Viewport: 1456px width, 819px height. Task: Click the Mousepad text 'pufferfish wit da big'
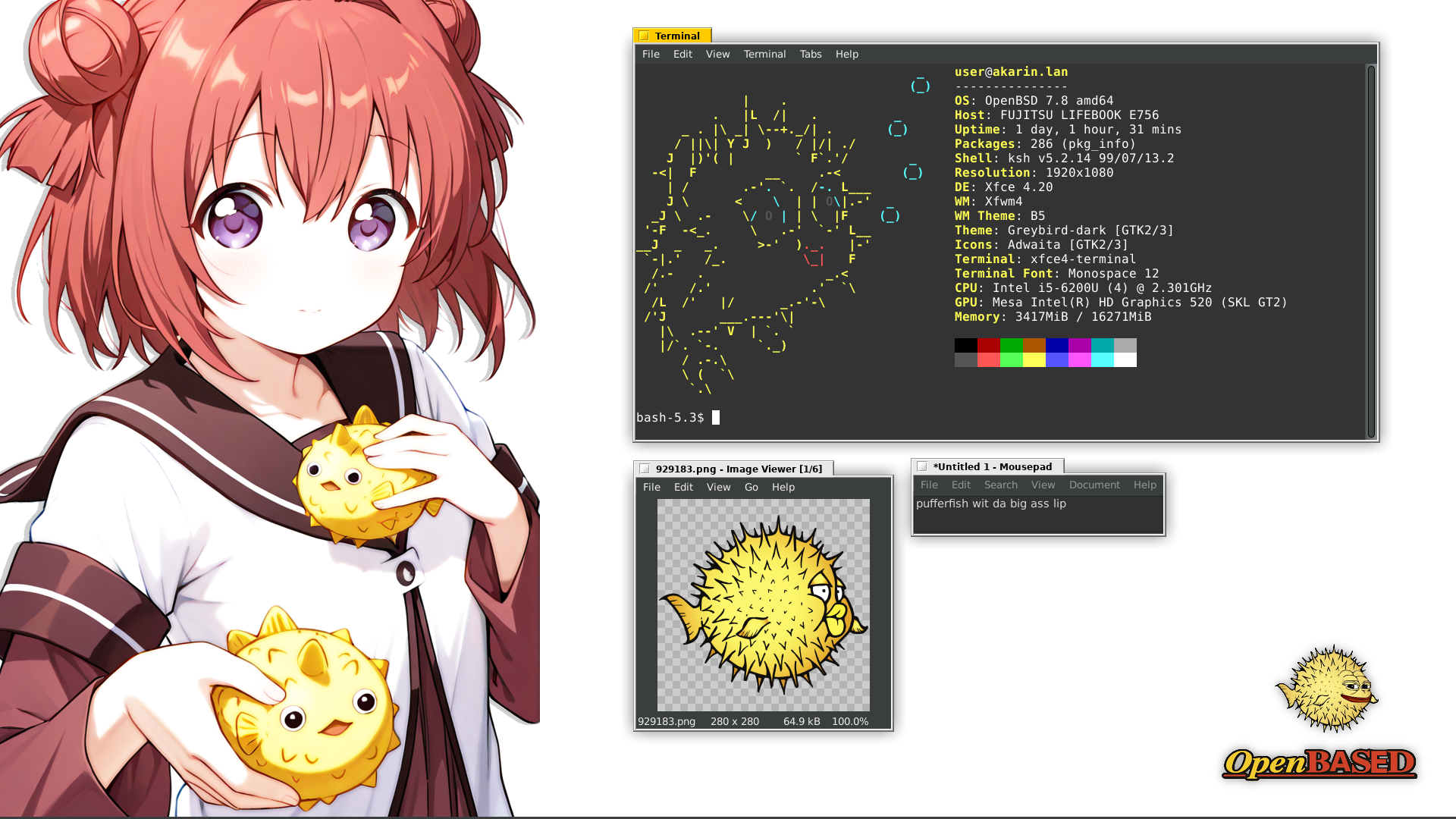(x=971, y=504)
